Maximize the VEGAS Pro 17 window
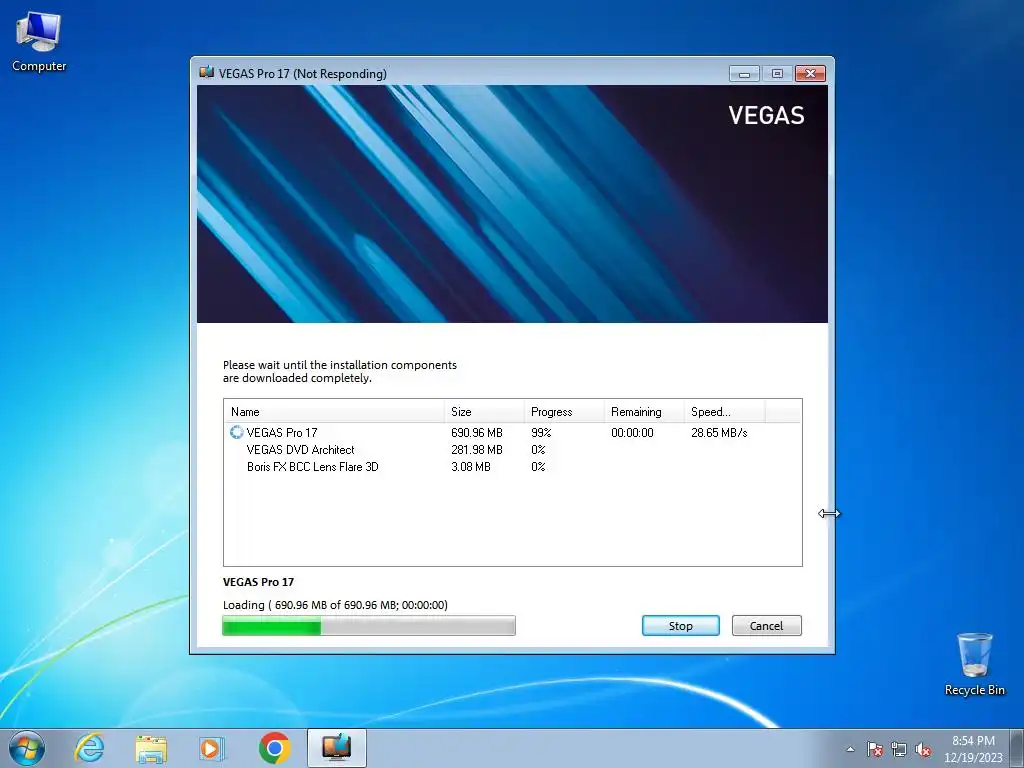Screen dimensions: 1024x768 (777, 73)
